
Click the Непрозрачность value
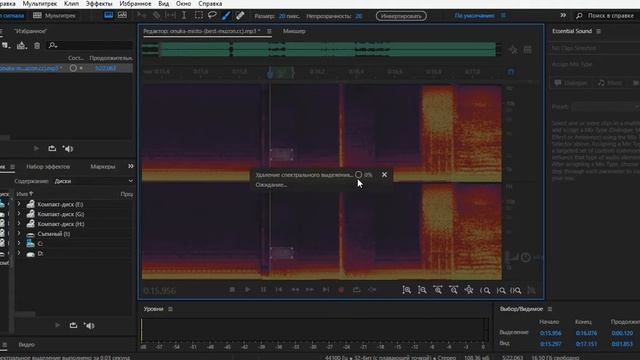tap(358, 16)
